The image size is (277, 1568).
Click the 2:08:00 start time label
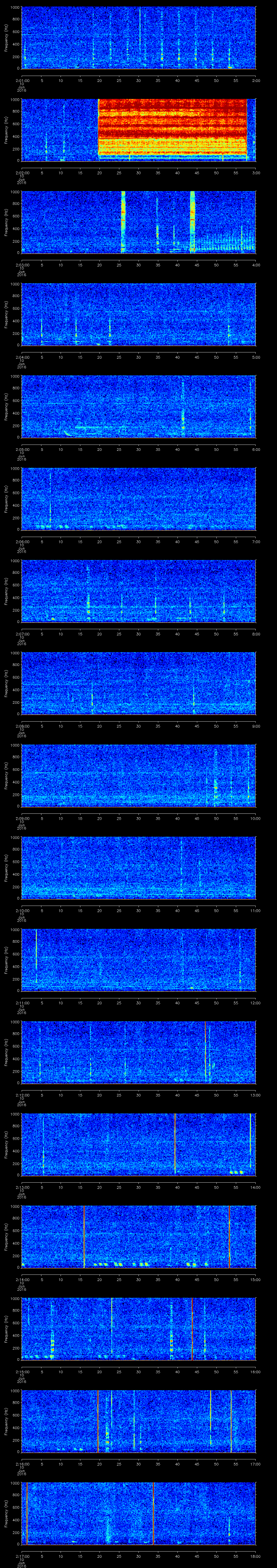pos(22,726)
